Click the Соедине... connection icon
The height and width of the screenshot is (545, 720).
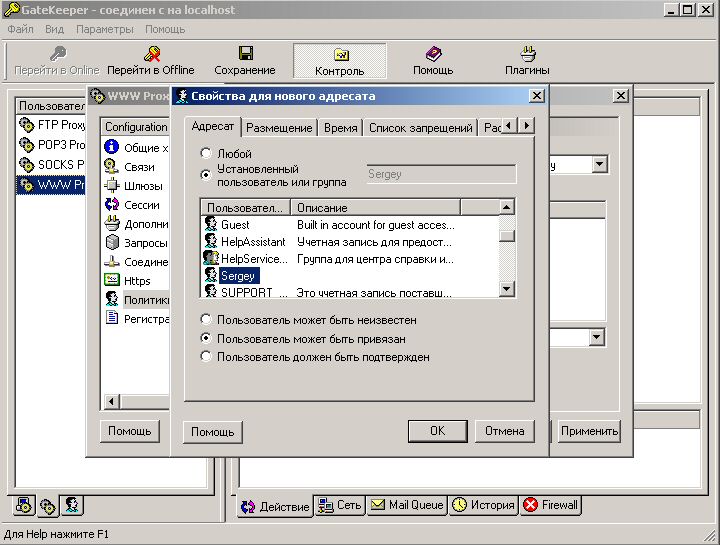(112, 261)
